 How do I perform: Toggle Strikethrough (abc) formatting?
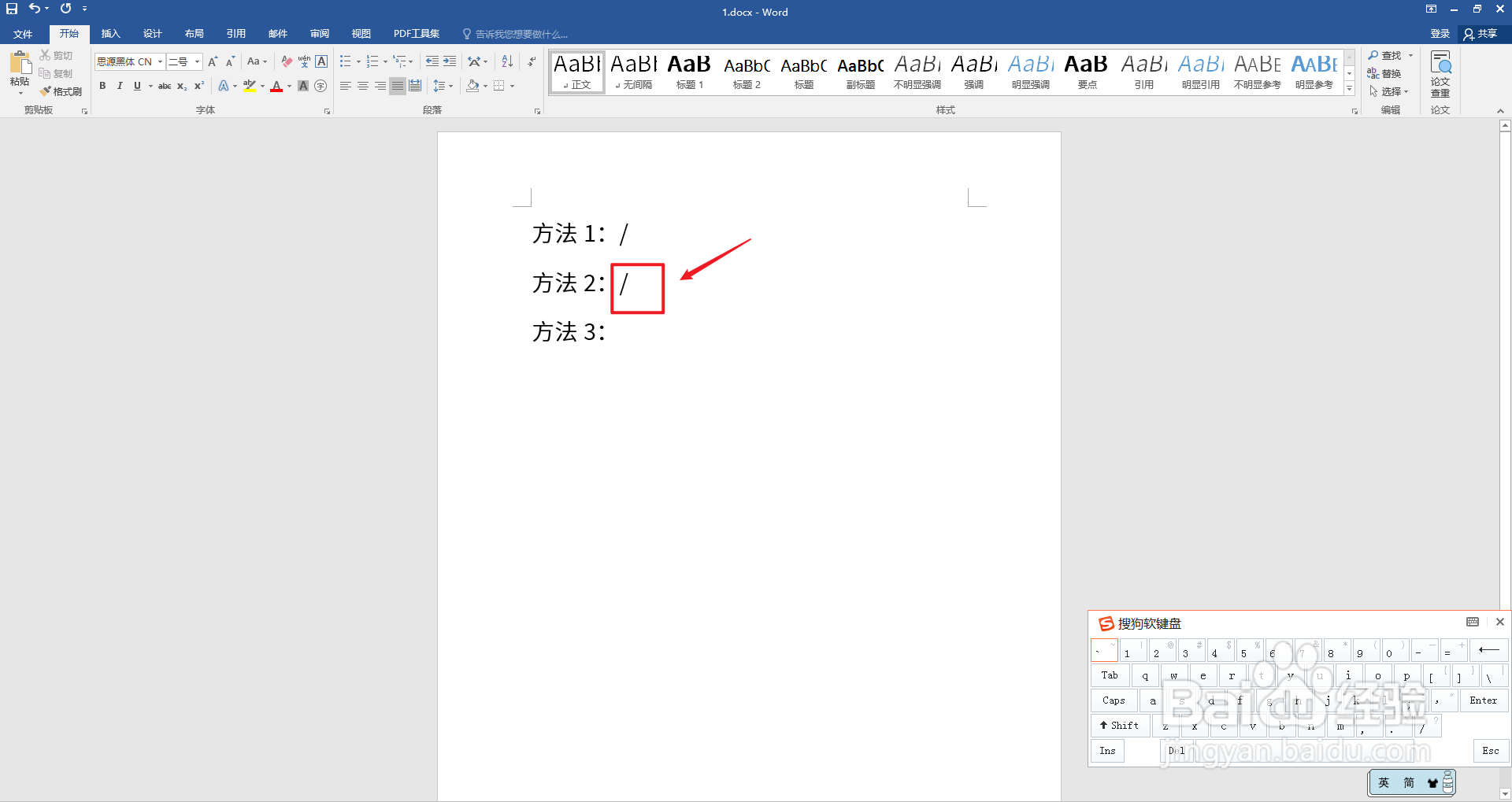pyautogui.click(x=165, y=86)
